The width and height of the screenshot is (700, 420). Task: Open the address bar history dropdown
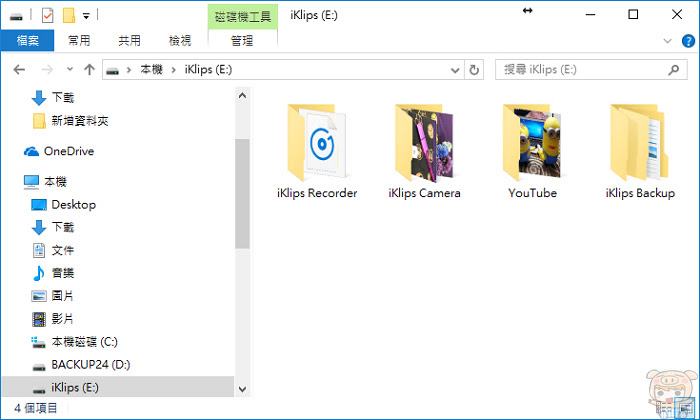pos(455,70)
